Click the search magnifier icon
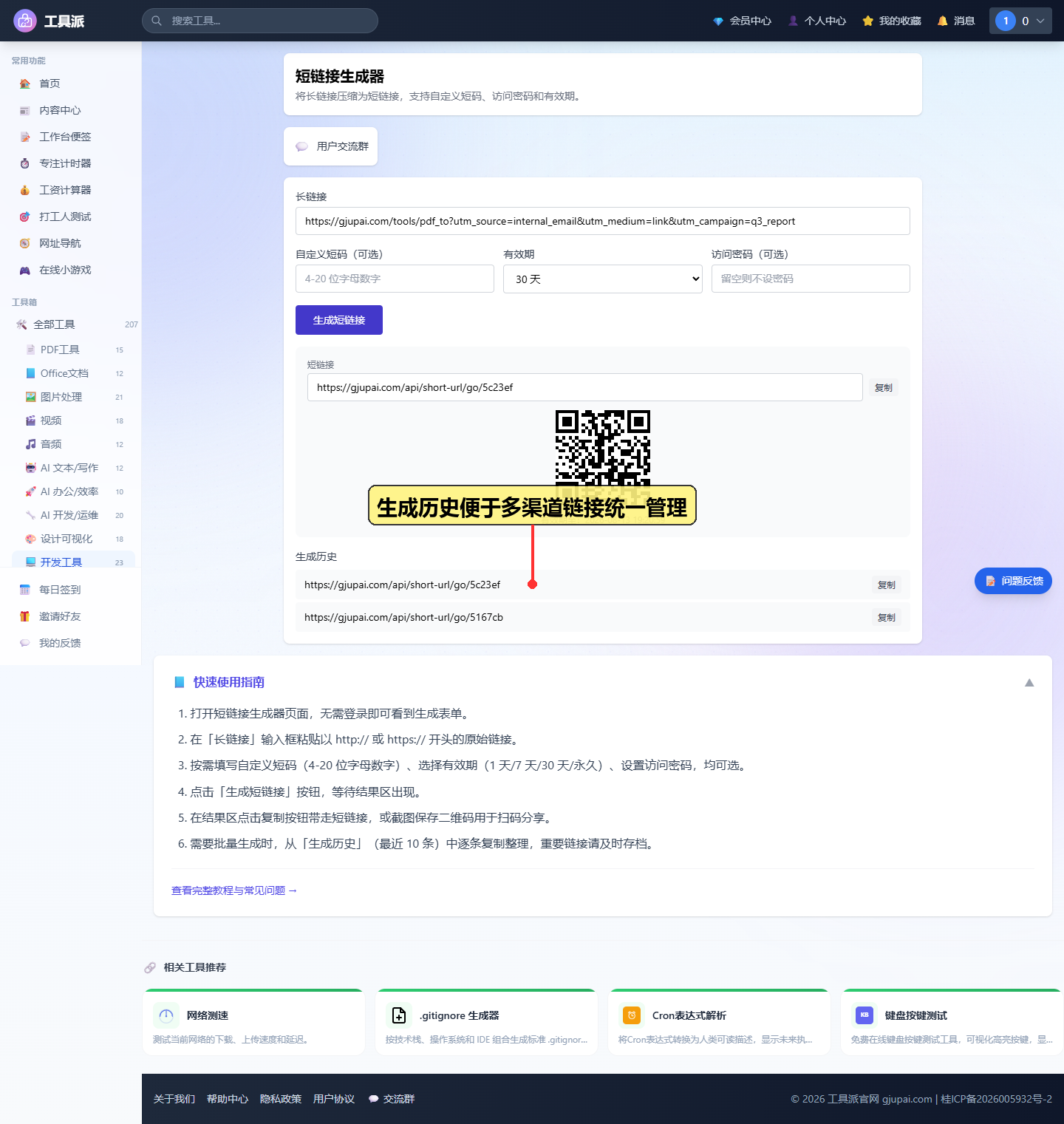 coord(157,21)
